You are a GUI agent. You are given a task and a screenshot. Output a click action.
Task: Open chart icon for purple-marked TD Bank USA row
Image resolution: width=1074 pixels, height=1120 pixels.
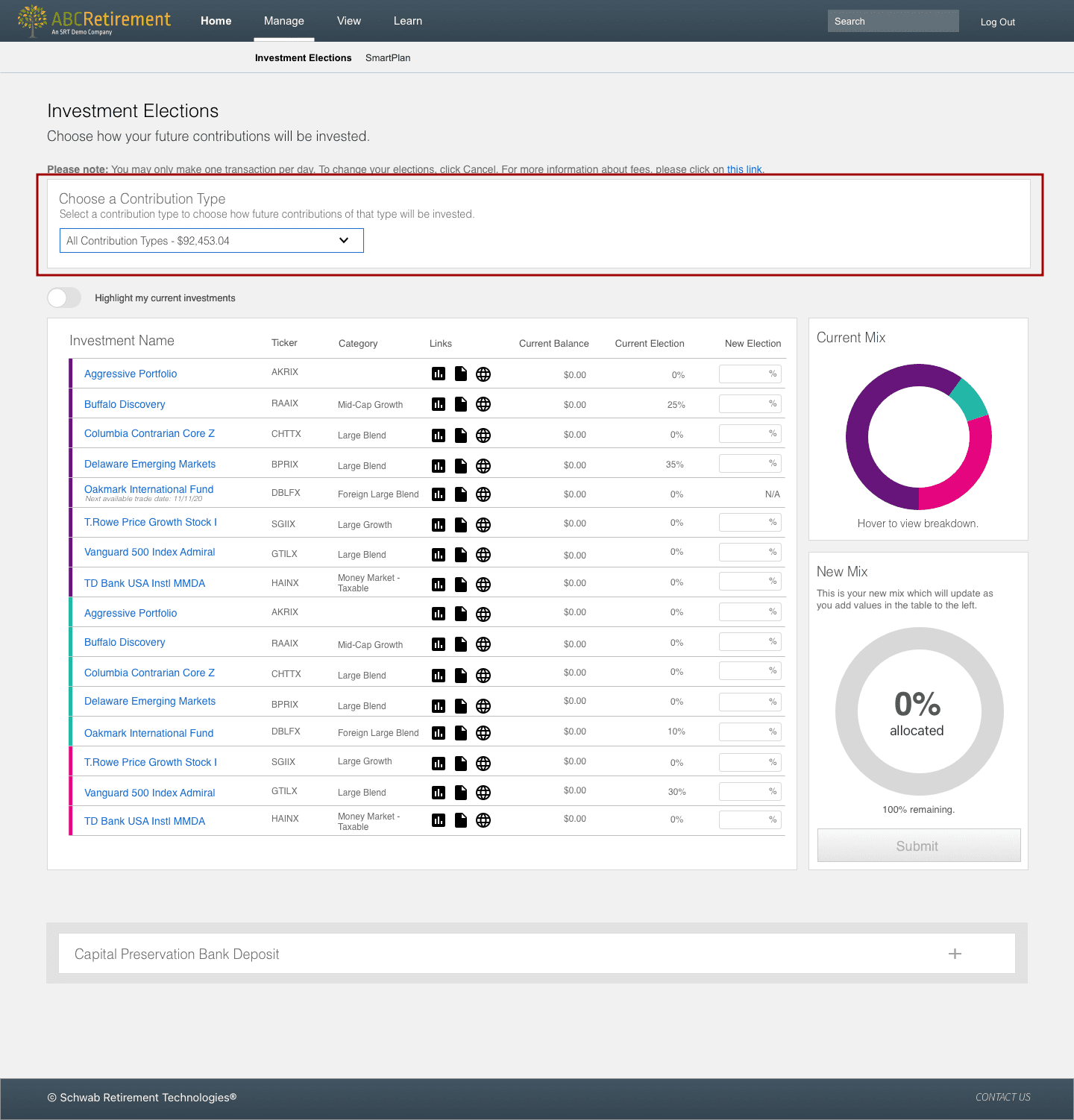click(439, 585)
